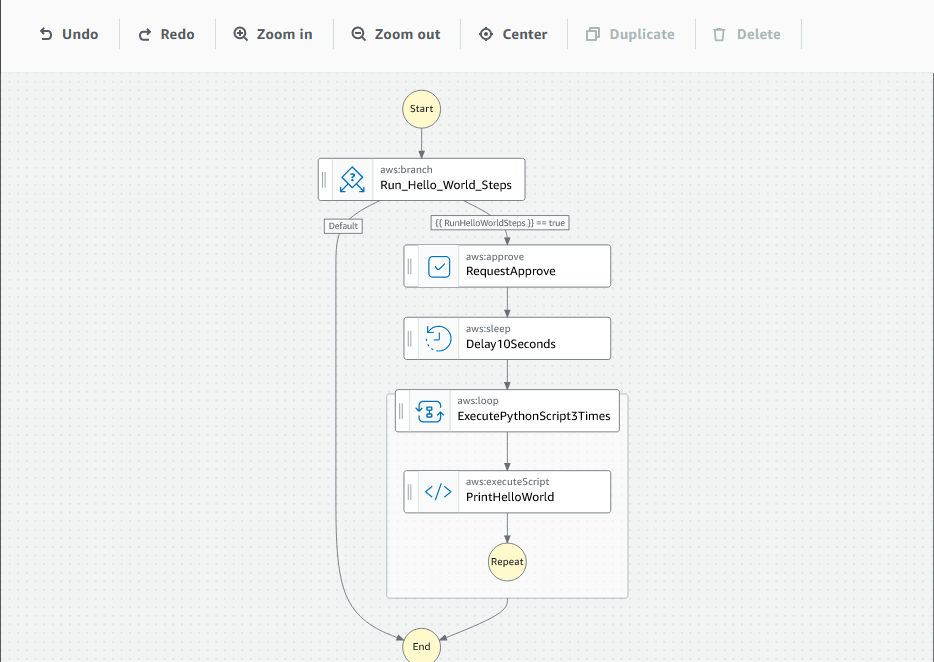
Task: Click the Zoom out magnifier icon
Action: click(357, 33)
